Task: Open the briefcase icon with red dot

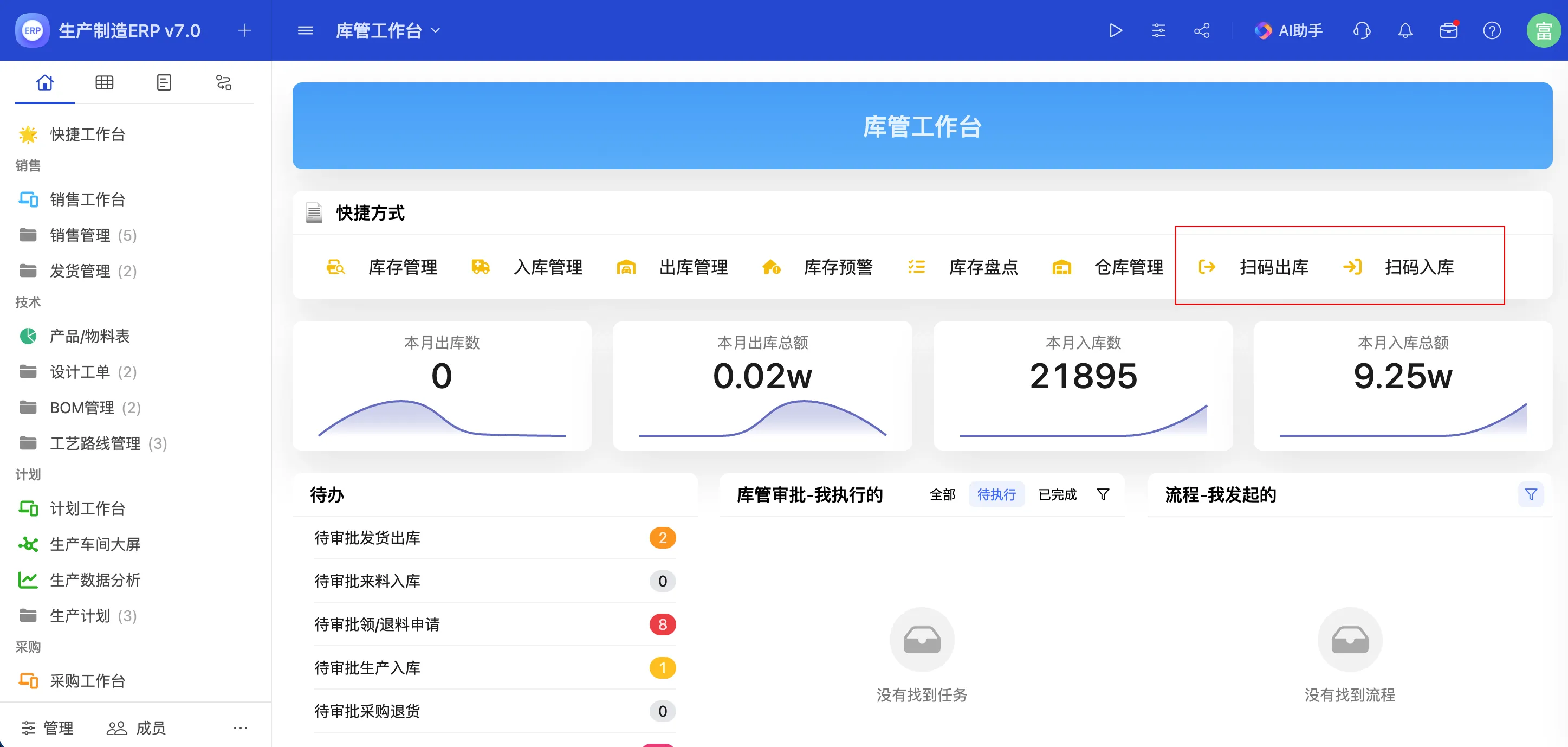Action: pos(1449,30)
